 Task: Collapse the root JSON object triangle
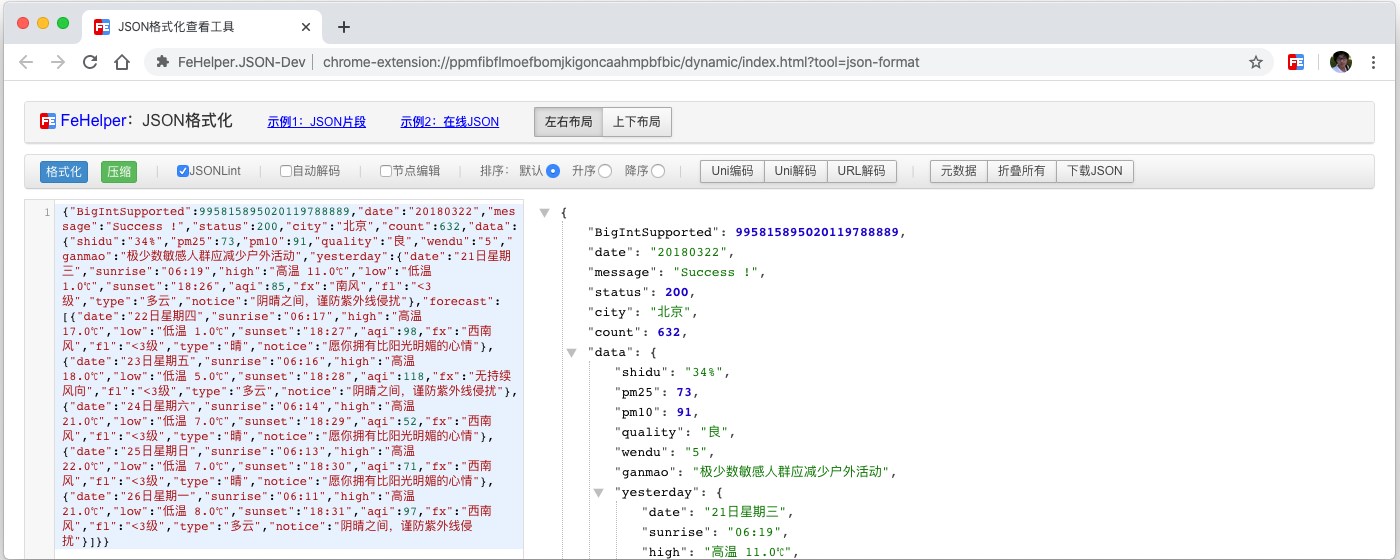tap(545, 213)
